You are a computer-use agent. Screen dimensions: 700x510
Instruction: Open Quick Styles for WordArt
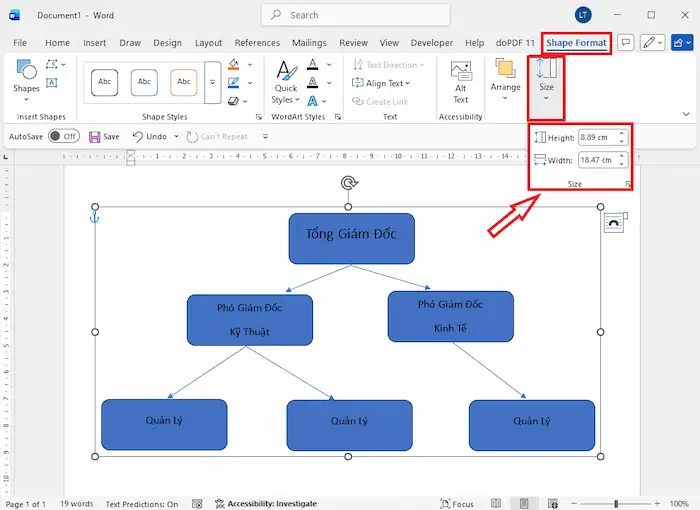point(285,81)
